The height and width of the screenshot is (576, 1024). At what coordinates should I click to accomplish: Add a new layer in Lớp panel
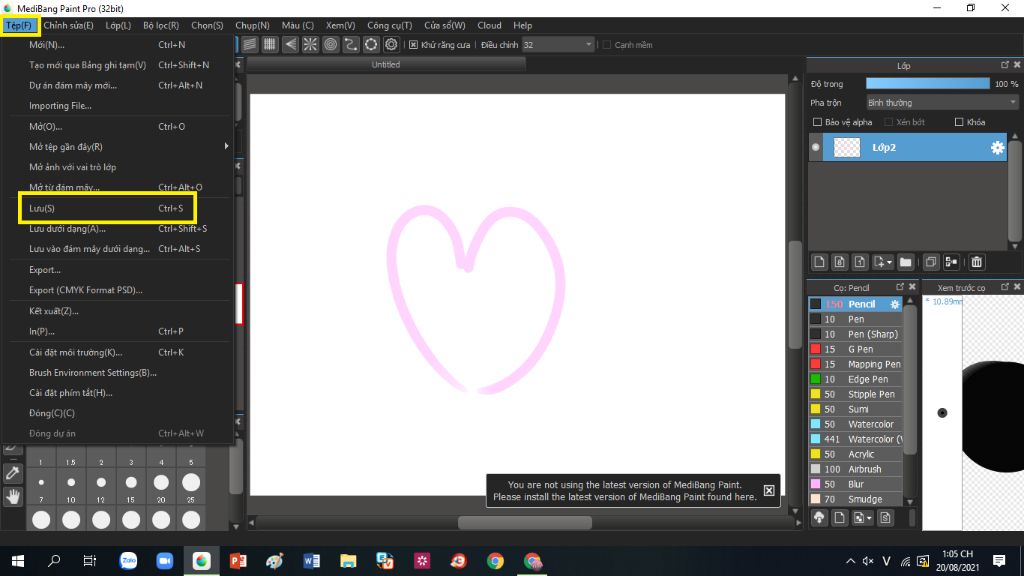pos(819,262)
